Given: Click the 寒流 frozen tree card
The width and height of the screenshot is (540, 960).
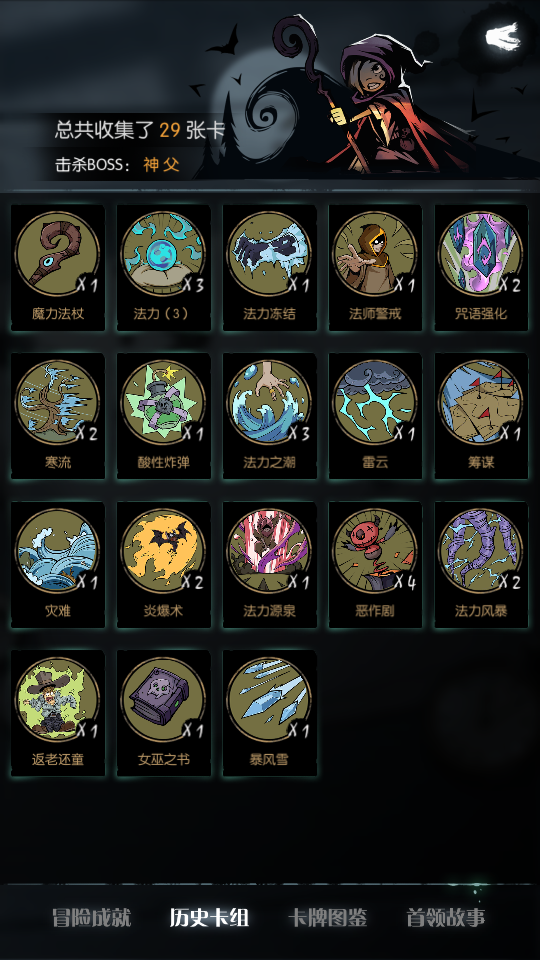Looking at the screenshot, I should coord(58,416).
